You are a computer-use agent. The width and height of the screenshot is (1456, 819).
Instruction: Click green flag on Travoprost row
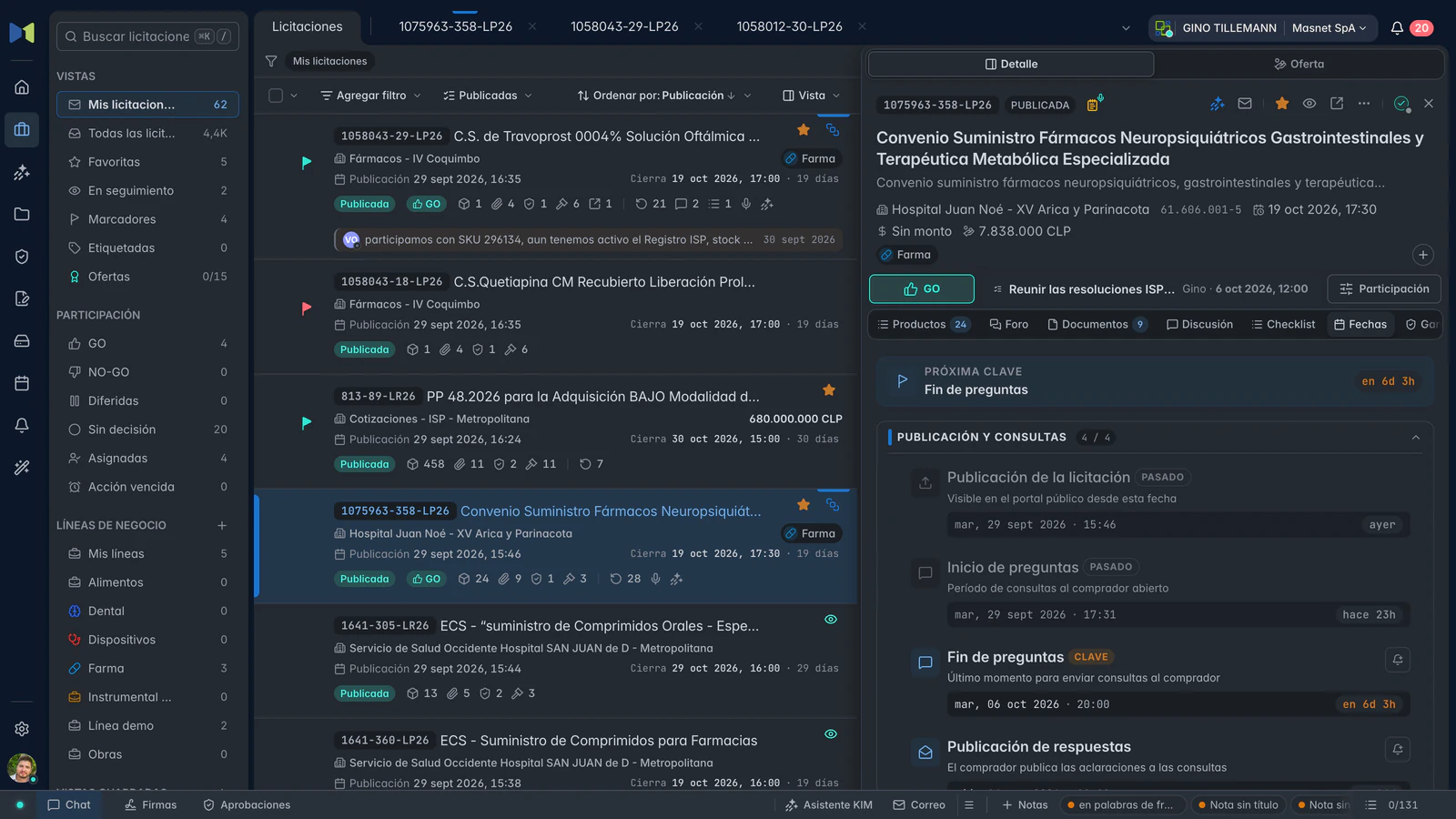pyautogui.click(x=307, y=162)
